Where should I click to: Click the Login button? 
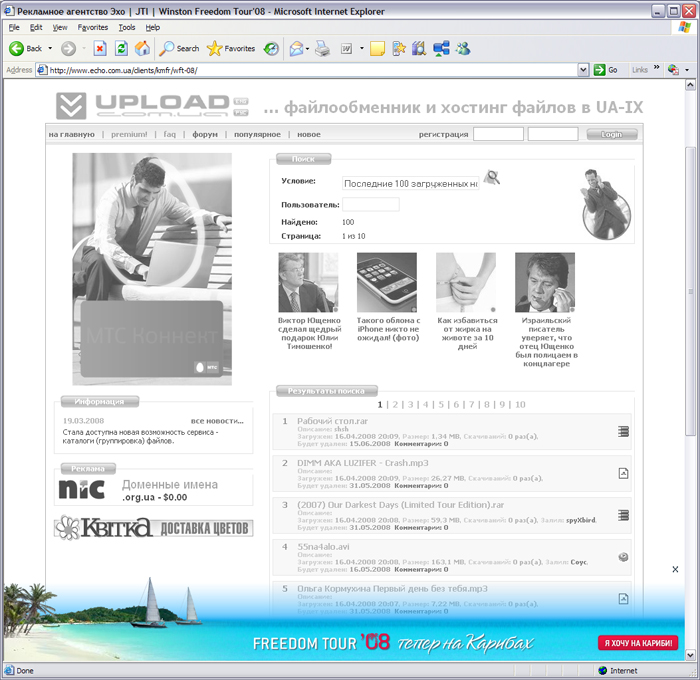(612, 134)
